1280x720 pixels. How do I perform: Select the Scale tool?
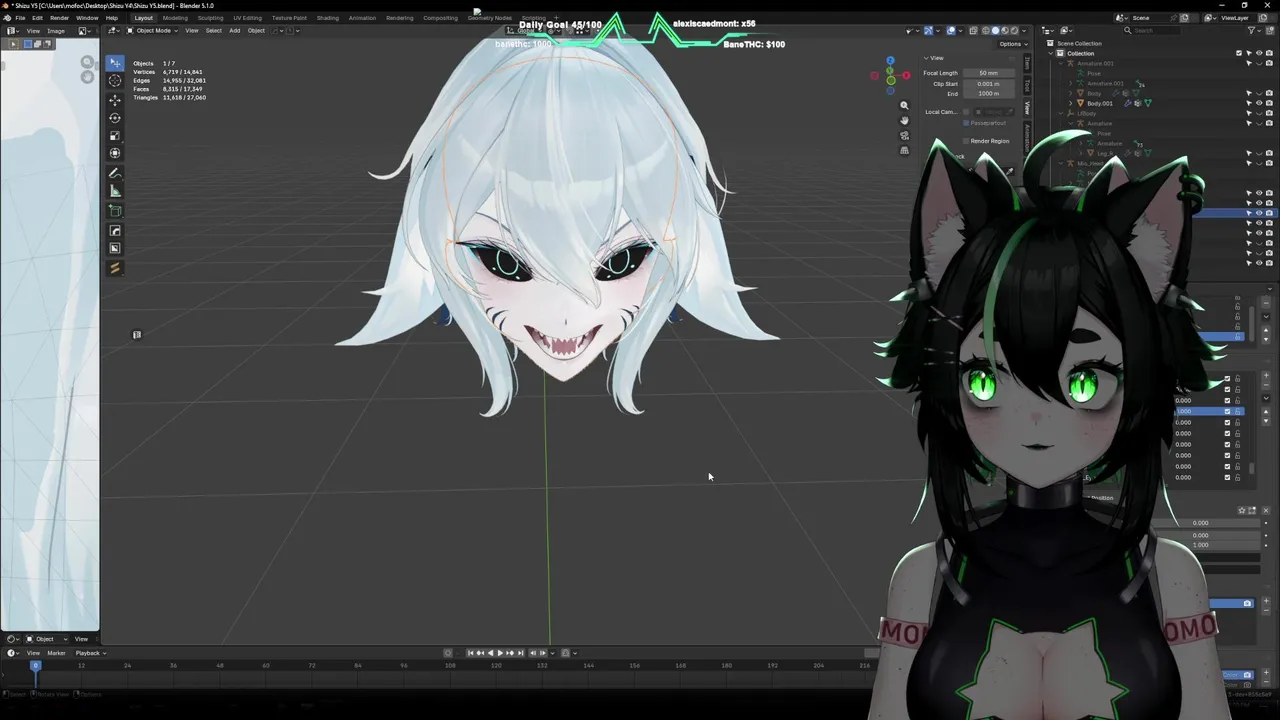point(115,135)
